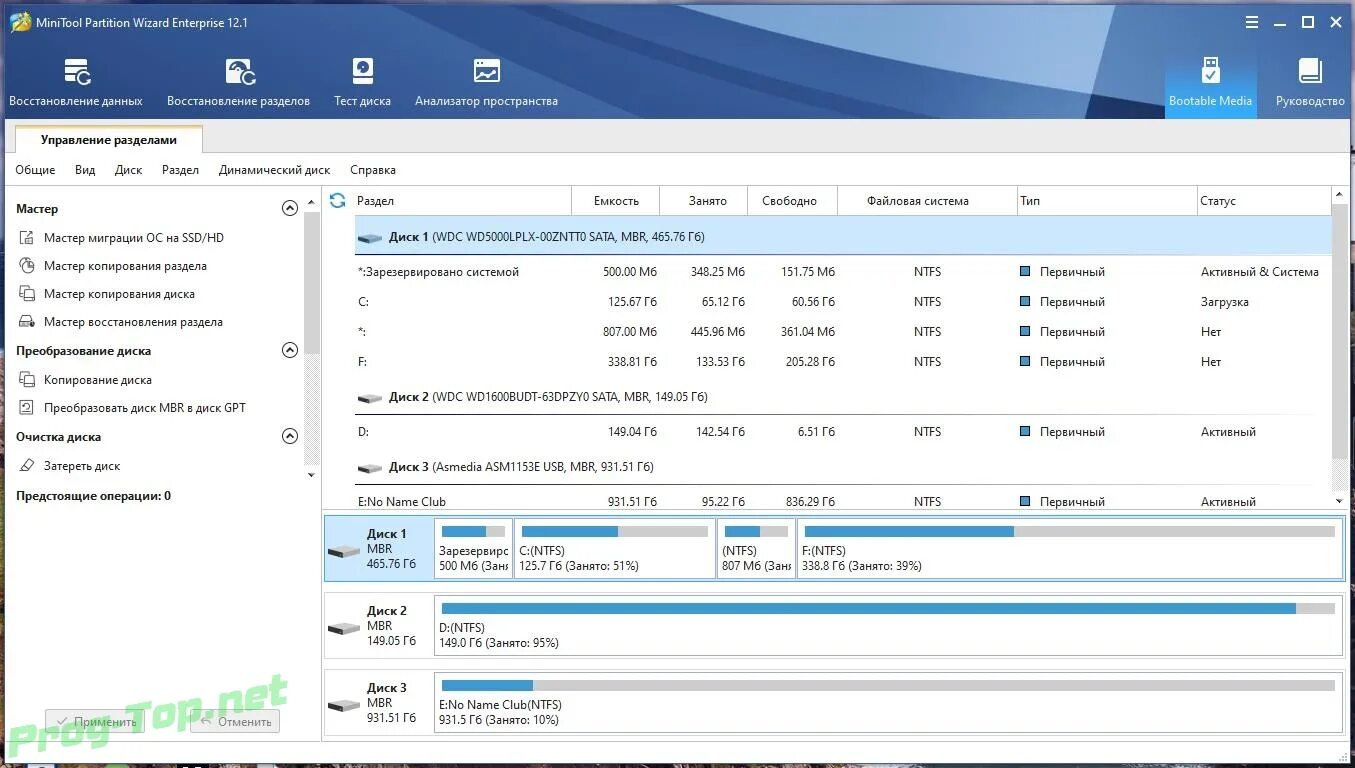Screen dimensions: 1355x768
Task: Collapse the Мастер section
Action: tap(290, 209)
